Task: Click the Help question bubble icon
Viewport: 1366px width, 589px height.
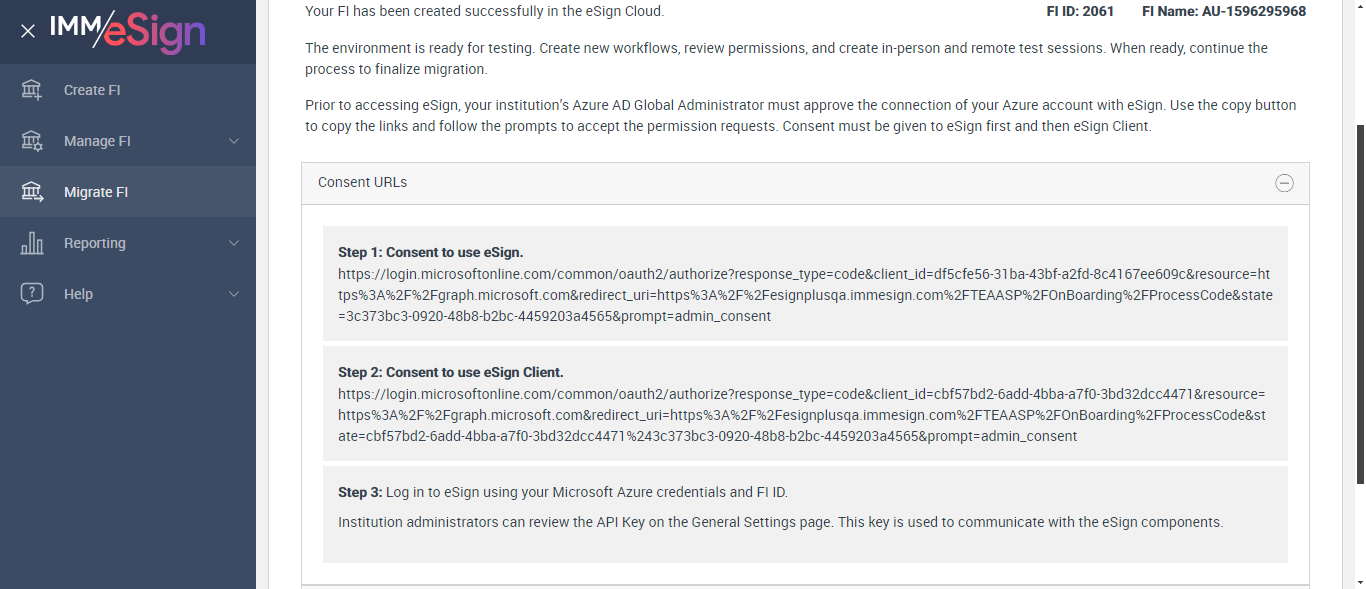Action: click(32, 294)
